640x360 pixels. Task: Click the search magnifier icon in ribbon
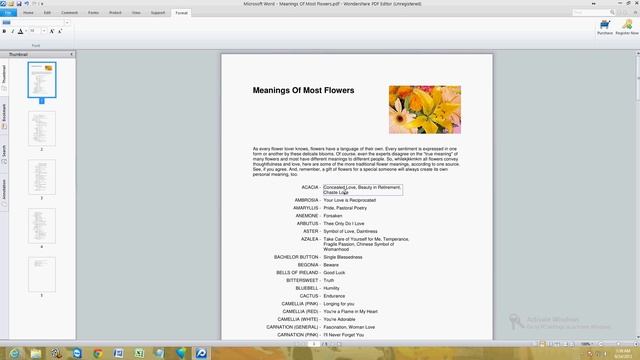pos(612,13)
